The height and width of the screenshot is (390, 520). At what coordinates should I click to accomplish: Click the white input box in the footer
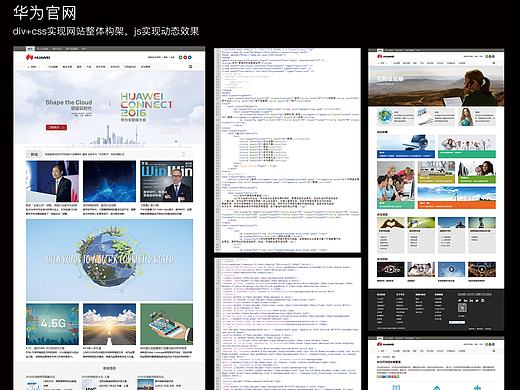pos(457,322)
